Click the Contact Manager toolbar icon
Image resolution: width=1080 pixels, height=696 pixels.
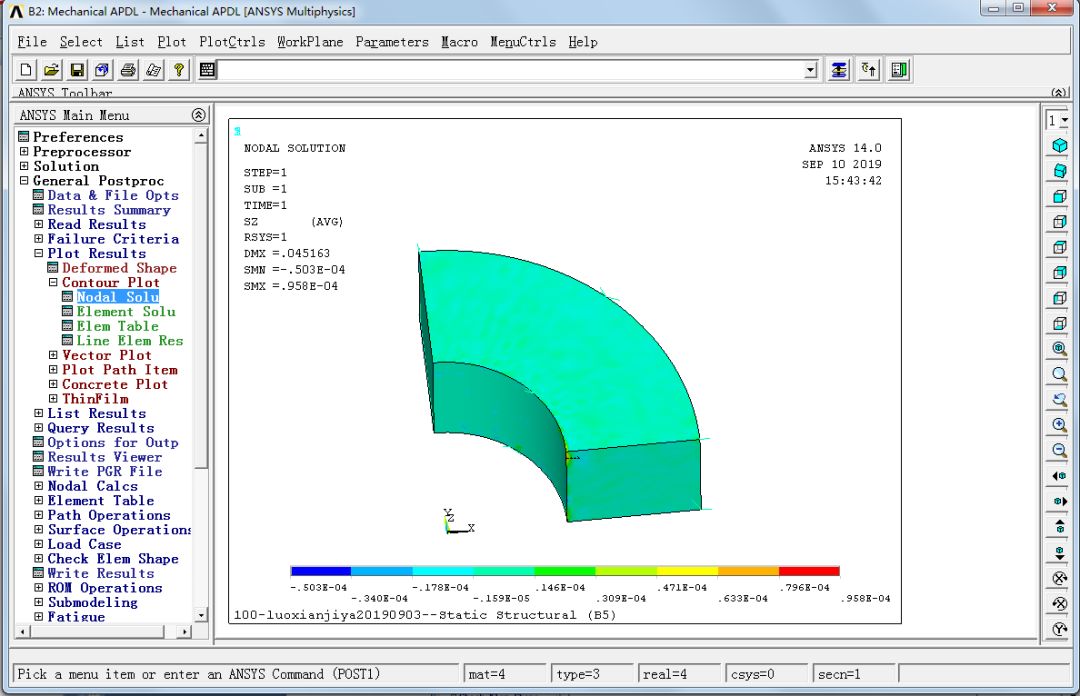click(x=899, y=70)
